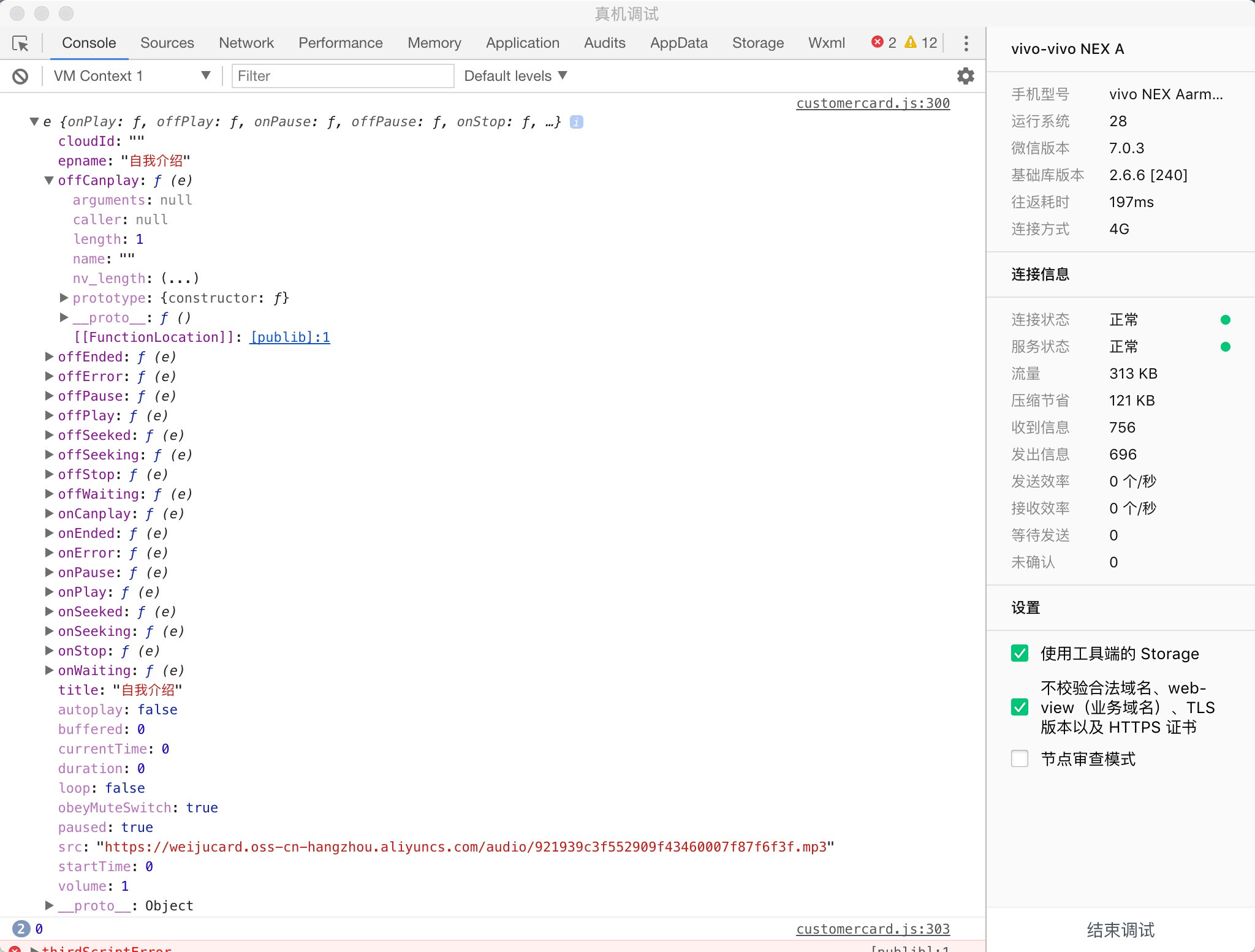
Task: Open the customercard.js:300 source link
Action: click(x=873, y=104)
